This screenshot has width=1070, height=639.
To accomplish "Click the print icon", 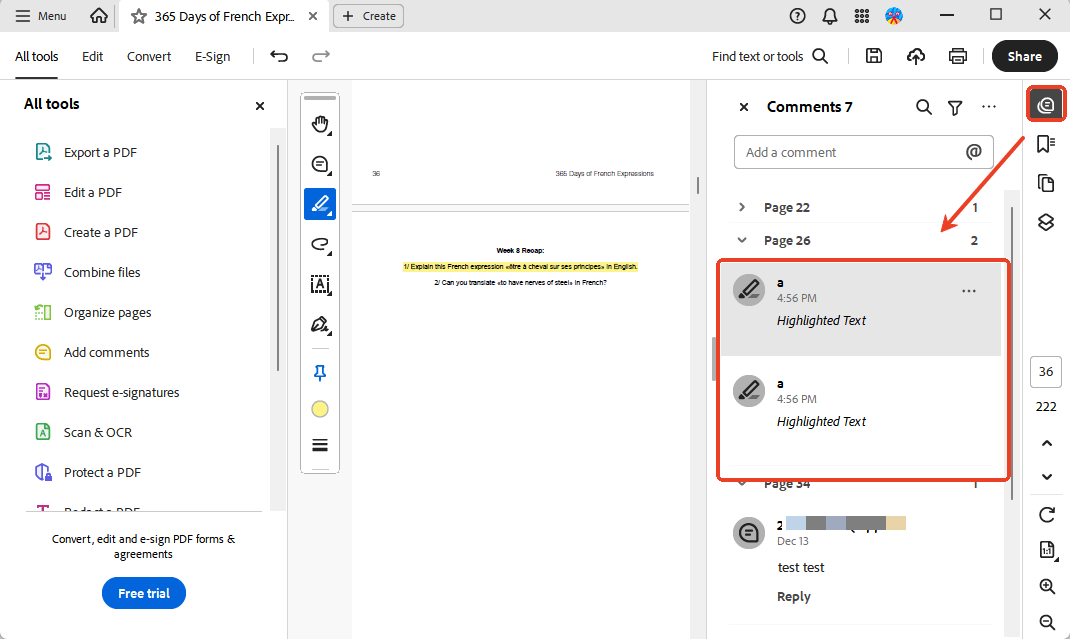I will [x=958, y=56].
